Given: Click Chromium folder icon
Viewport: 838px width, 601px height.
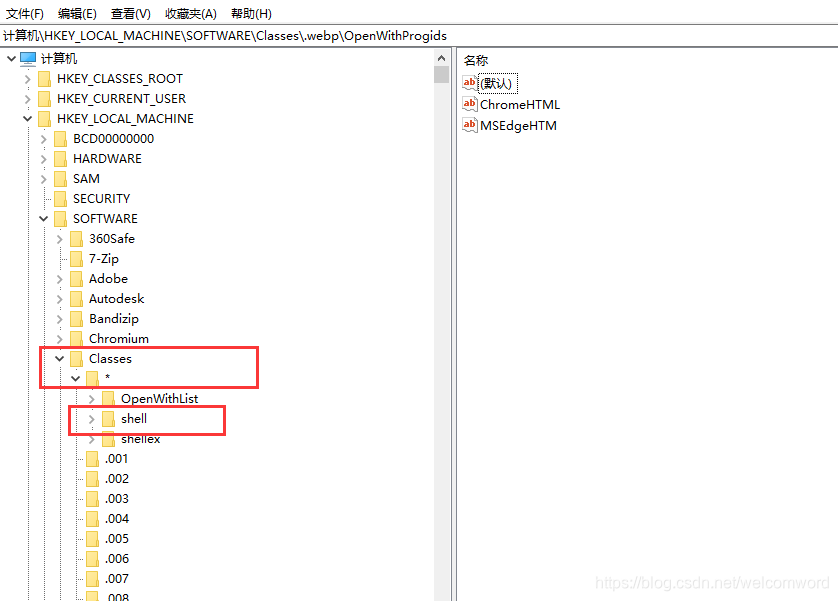Looking at the screenshot, I should [76, 339].
